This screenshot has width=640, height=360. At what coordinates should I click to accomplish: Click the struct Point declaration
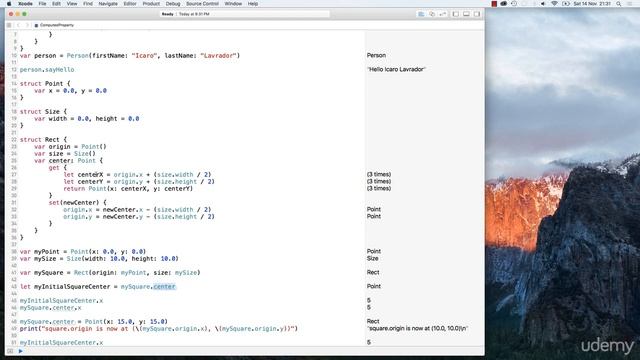45,84
